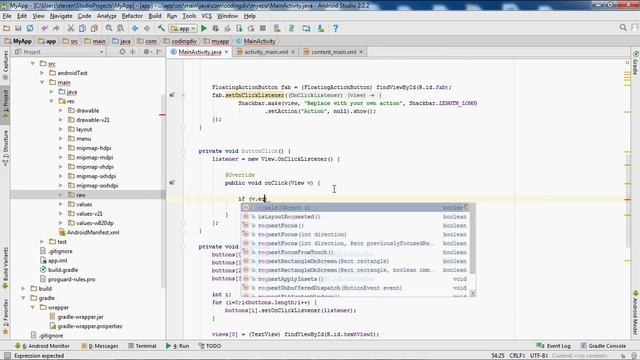Navigate Back with the blue arrow
Screen dimensions: 640x360
point(135,28)
